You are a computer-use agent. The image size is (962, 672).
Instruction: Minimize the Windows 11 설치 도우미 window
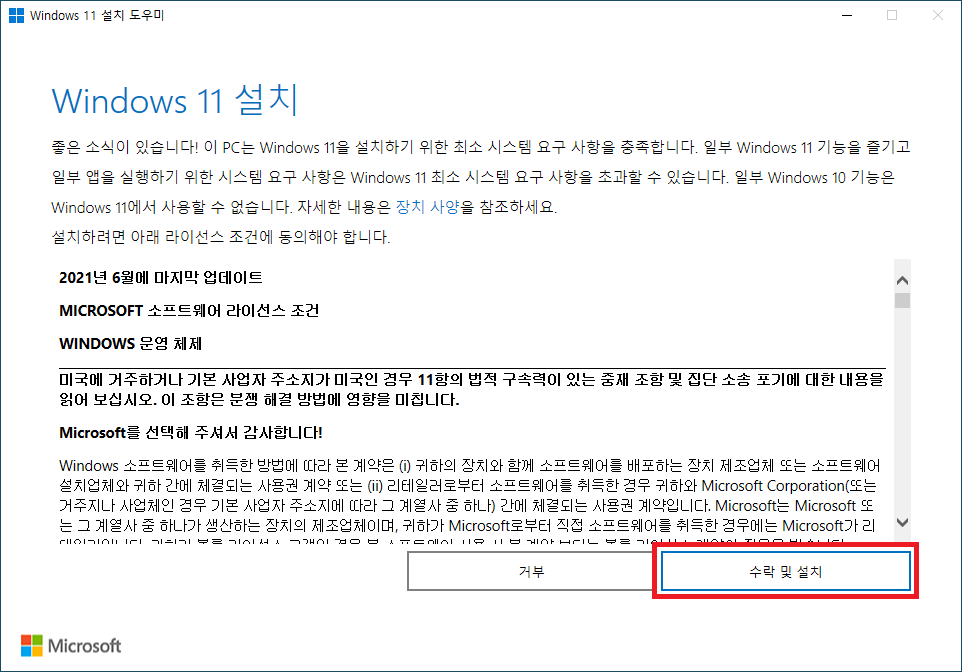click(x=847, y=15)
